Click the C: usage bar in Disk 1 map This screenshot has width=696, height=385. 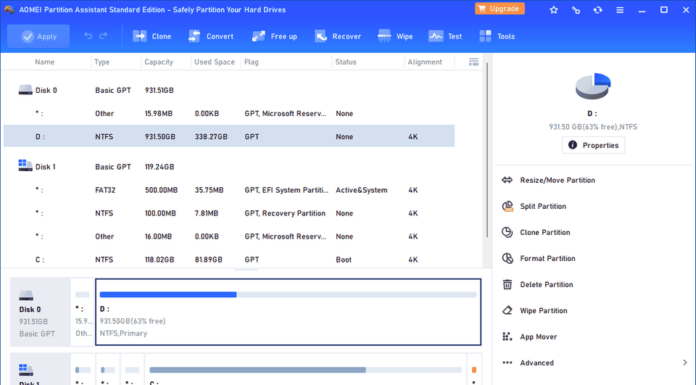[x=305, y=370]
